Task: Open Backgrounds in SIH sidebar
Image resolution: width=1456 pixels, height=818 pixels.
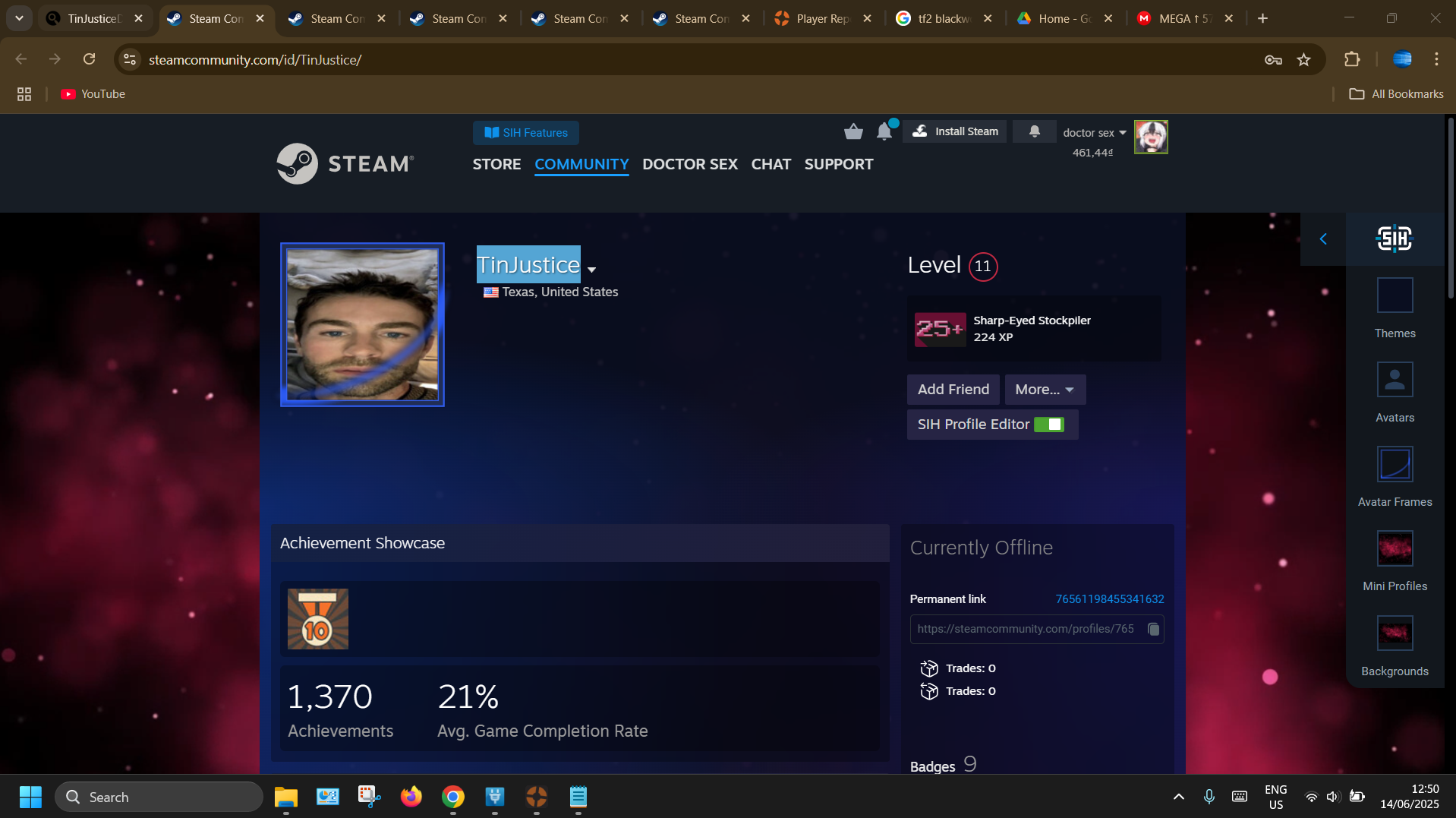Action: [1395, 646]
